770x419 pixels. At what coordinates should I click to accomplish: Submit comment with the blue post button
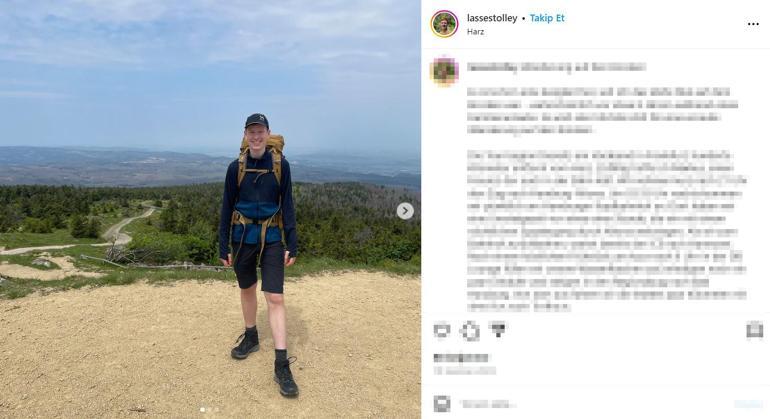(x=748, y=404)
